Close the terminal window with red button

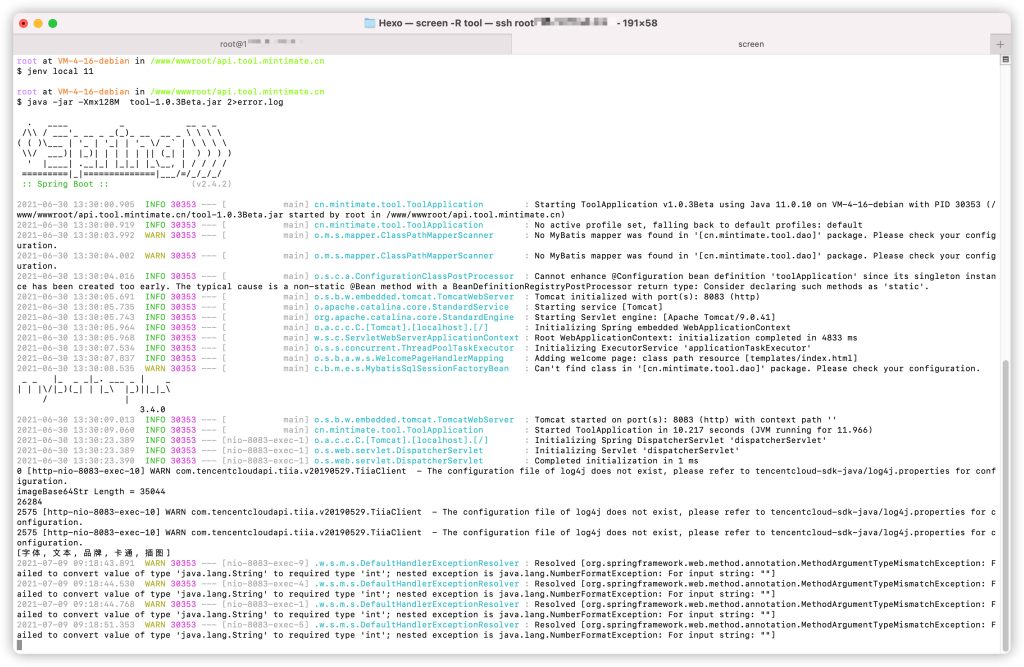point(24,24)
